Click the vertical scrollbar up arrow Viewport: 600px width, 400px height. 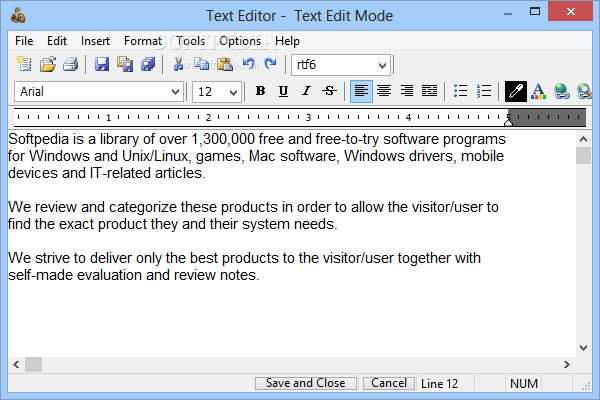[584, 139]
